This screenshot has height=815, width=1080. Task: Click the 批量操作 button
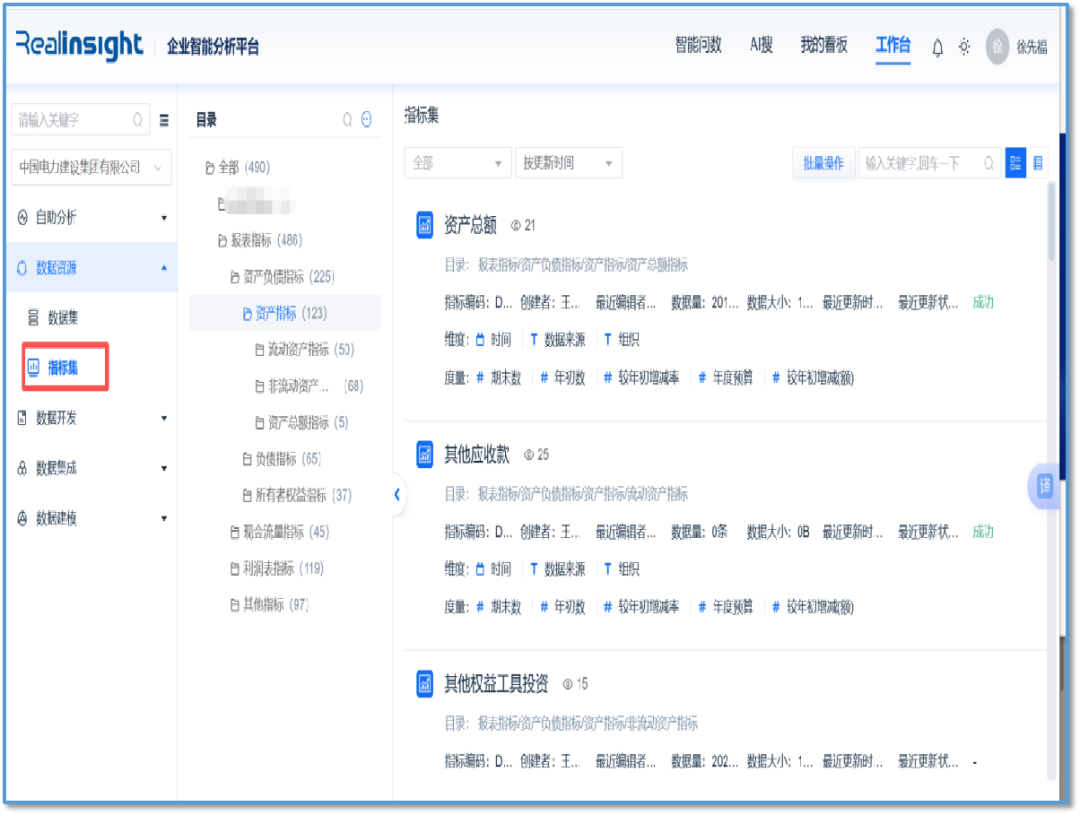click(x=823, y=163)
